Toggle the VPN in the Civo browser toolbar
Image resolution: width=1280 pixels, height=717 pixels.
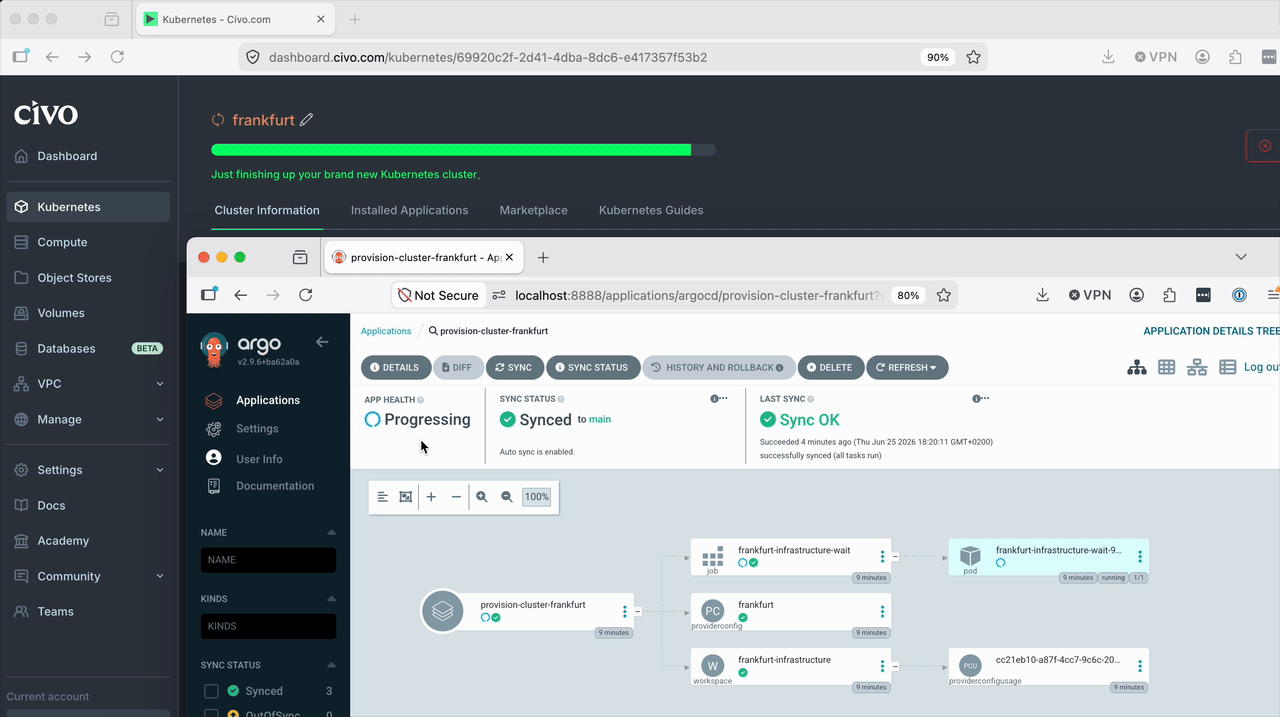click(1155, 57)
